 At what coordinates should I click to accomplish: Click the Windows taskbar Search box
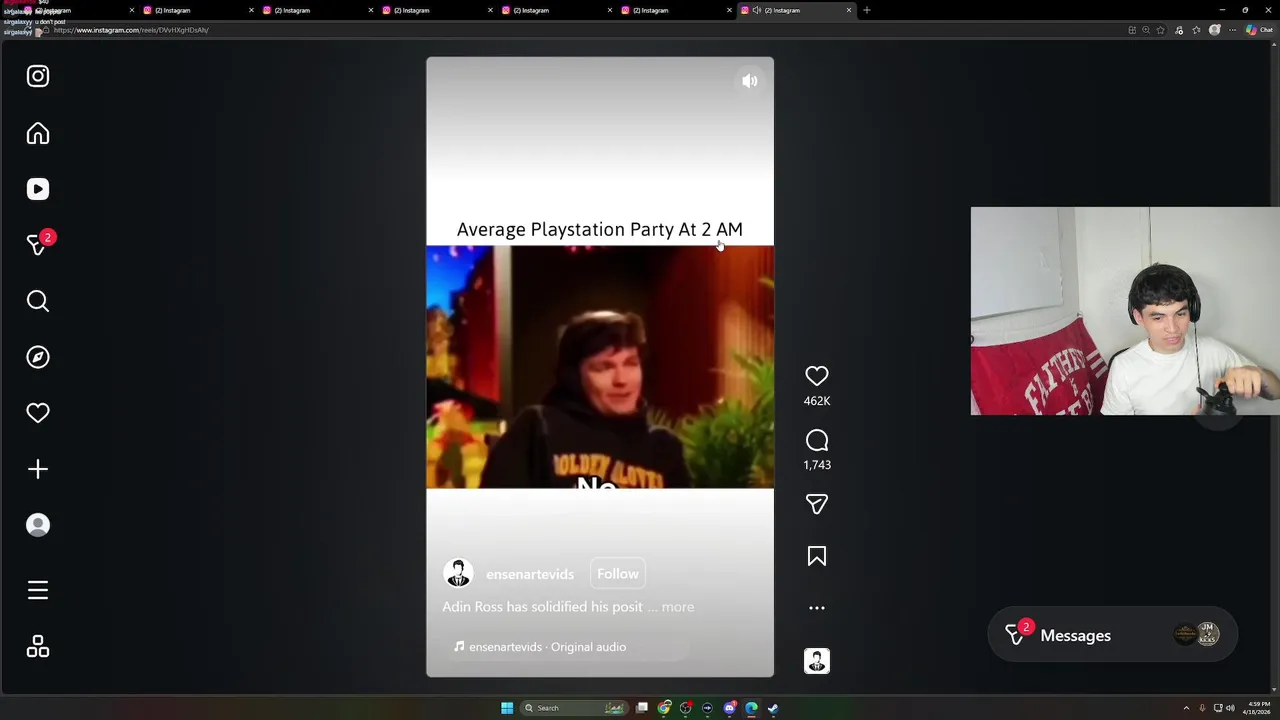point(574,708)
